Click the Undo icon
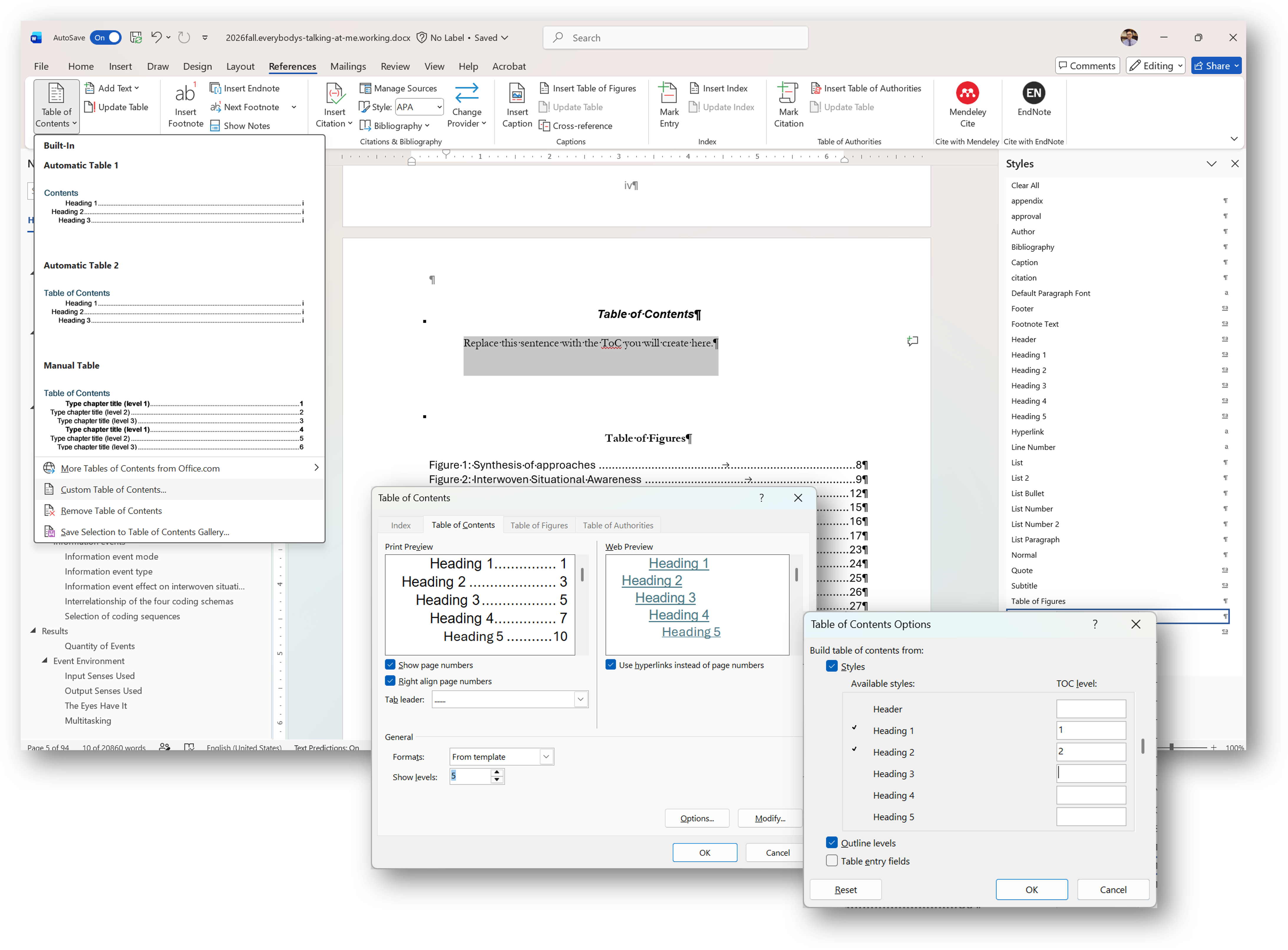The height and width of the screenshot is (950, 1288). [x=156, y=37]
